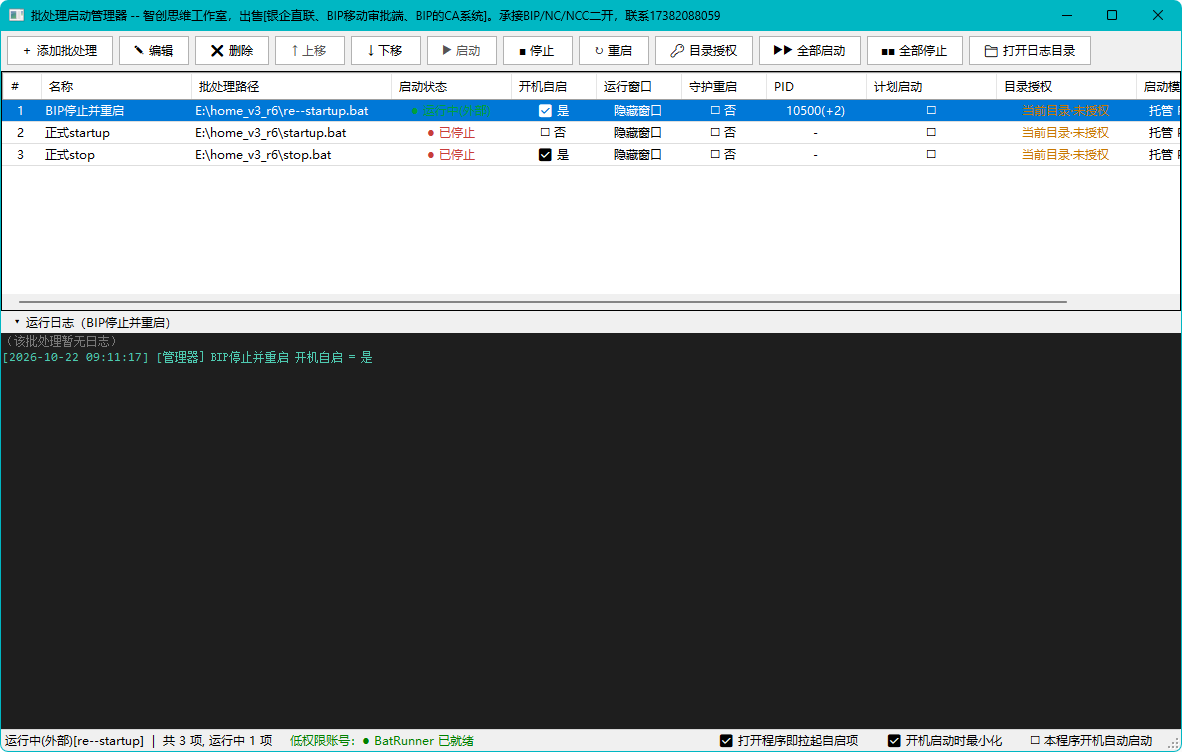
Task: Toggle 开机自启 for 正式stop
Action: pos(545,155)
